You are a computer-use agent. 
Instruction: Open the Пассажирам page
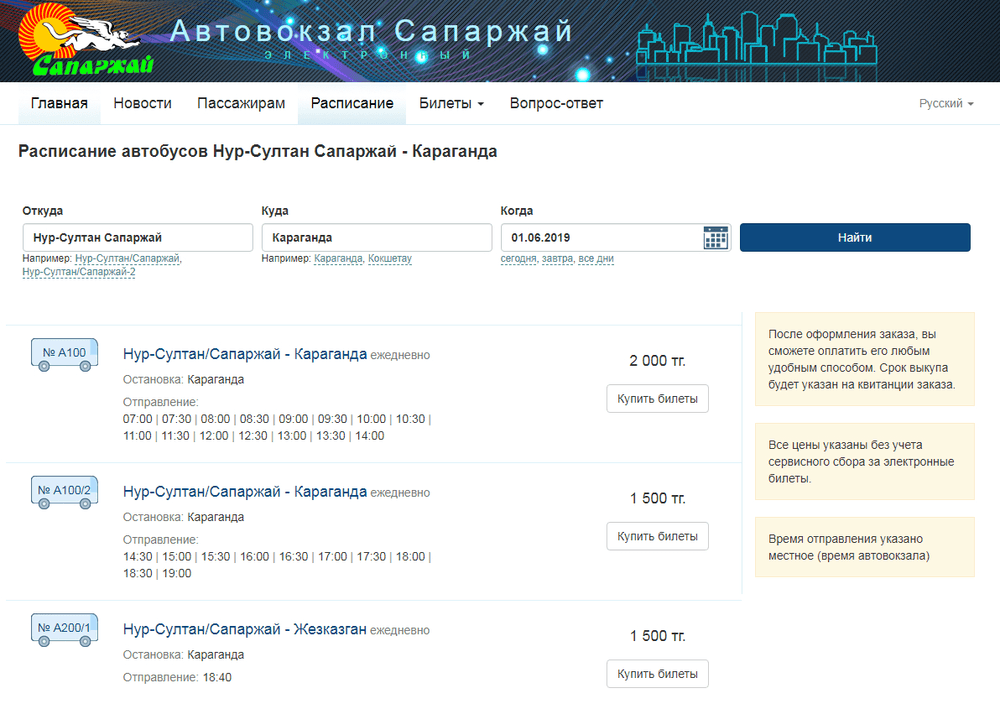tap(241, 103)
